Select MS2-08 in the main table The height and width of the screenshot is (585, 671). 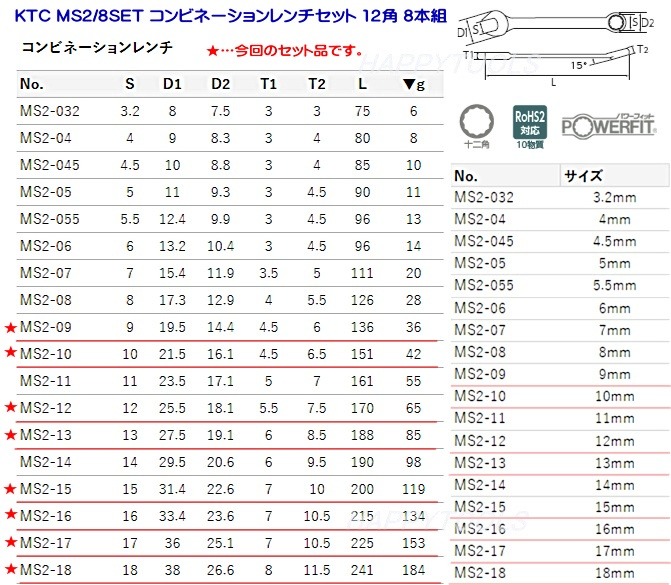pos(46,300)
